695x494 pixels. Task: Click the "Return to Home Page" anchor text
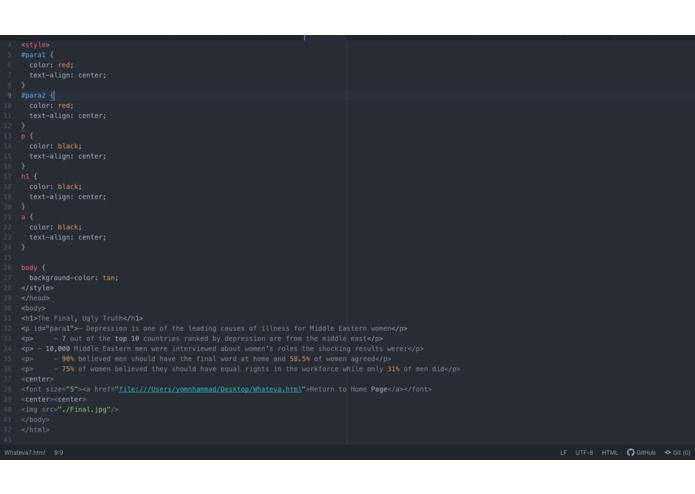point(348,389)
